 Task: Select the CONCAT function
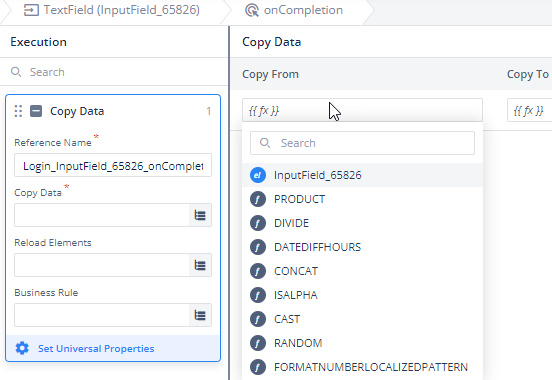point(362,271)
